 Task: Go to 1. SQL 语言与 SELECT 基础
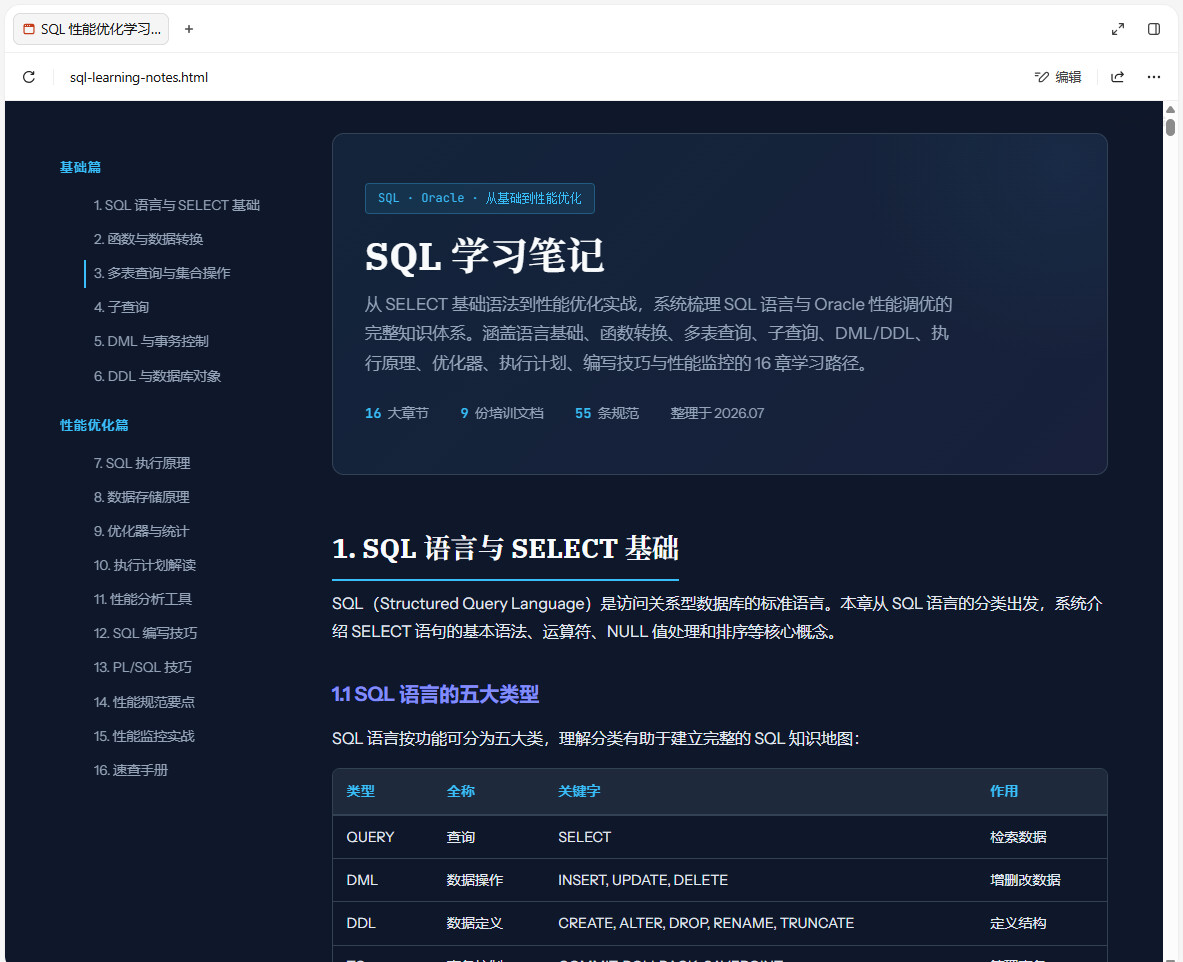pyautogui.click(x=177, y=205)
